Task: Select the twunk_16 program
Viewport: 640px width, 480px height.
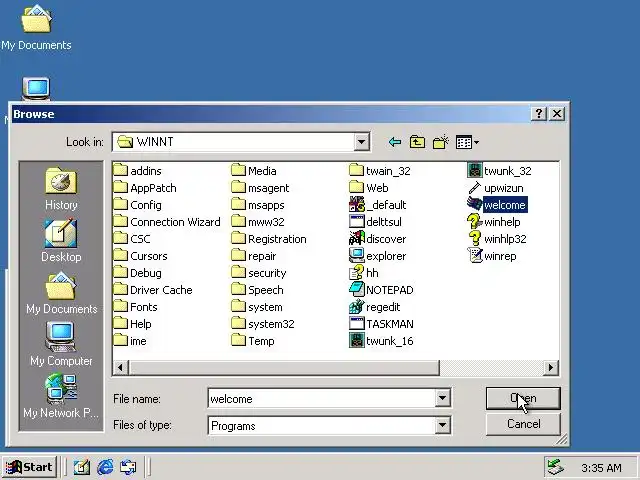Action: point(382,341)
